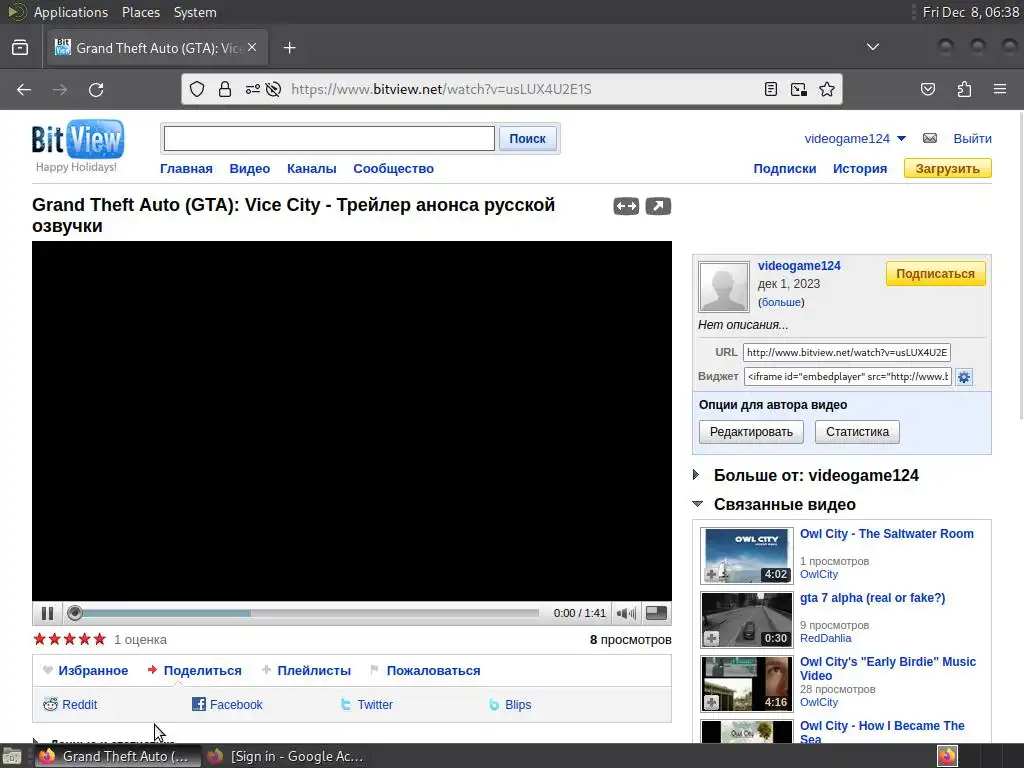Select the video URL field

coord(846,352)
